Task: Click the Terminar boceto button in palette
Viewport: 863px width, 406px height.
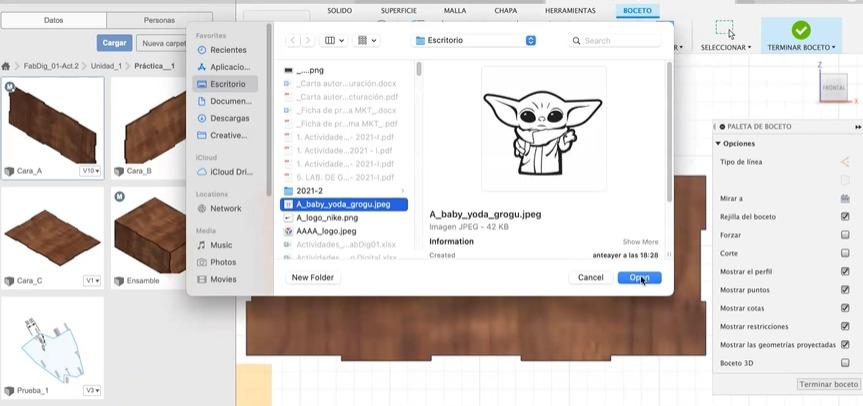Action: coord(828,385)
